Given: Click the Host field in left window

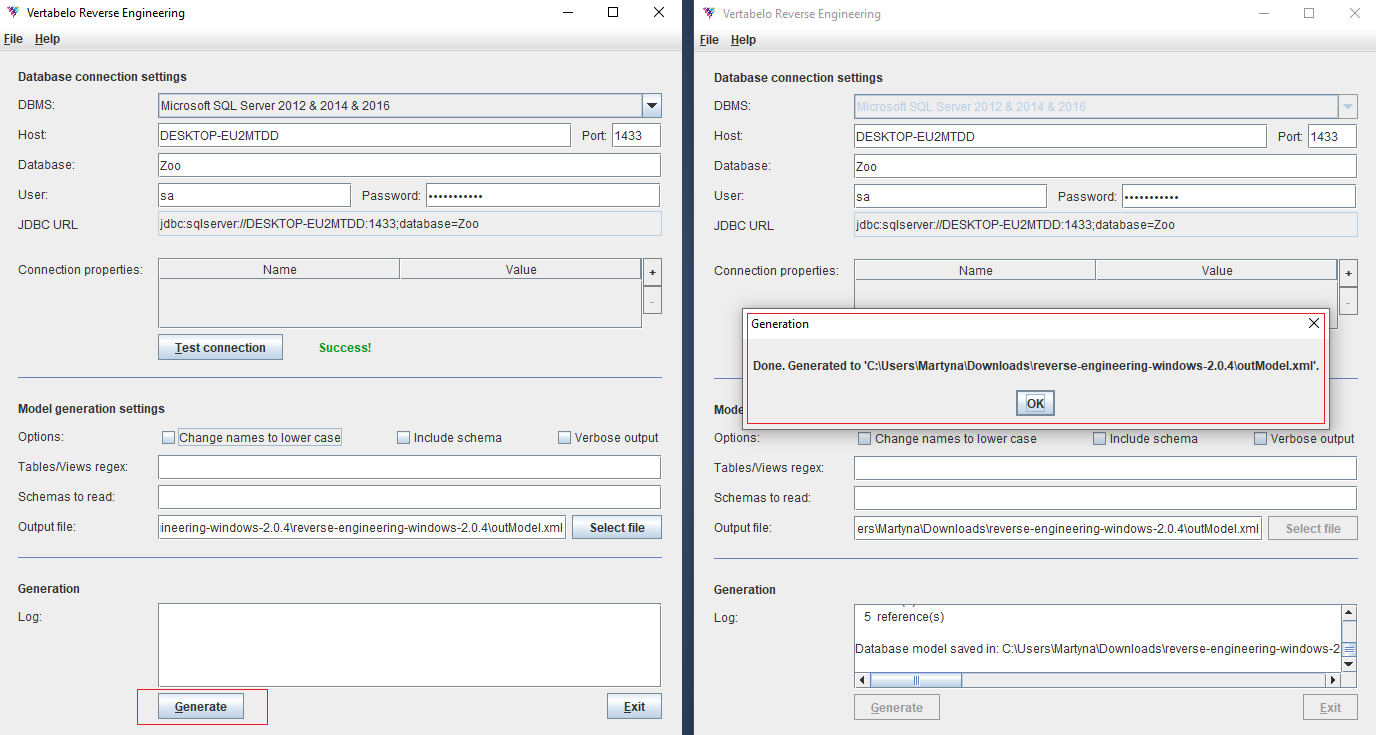Looking at the screenshot, I should pyautogui.click(x=364, y=135).
